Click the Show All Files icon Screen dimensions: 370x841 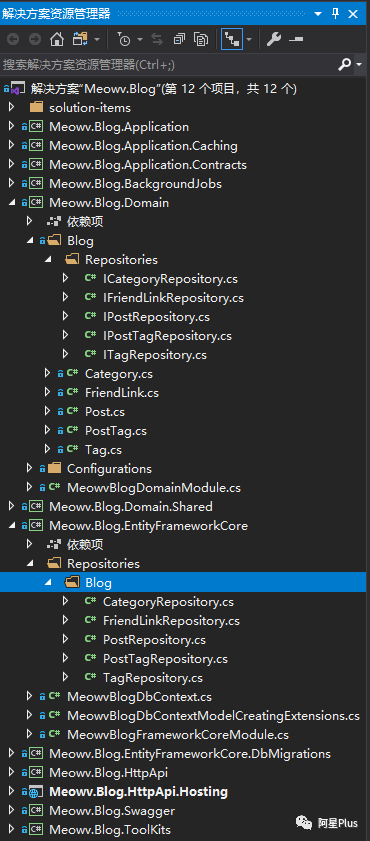pyautogui.click(x=201, y=39)
